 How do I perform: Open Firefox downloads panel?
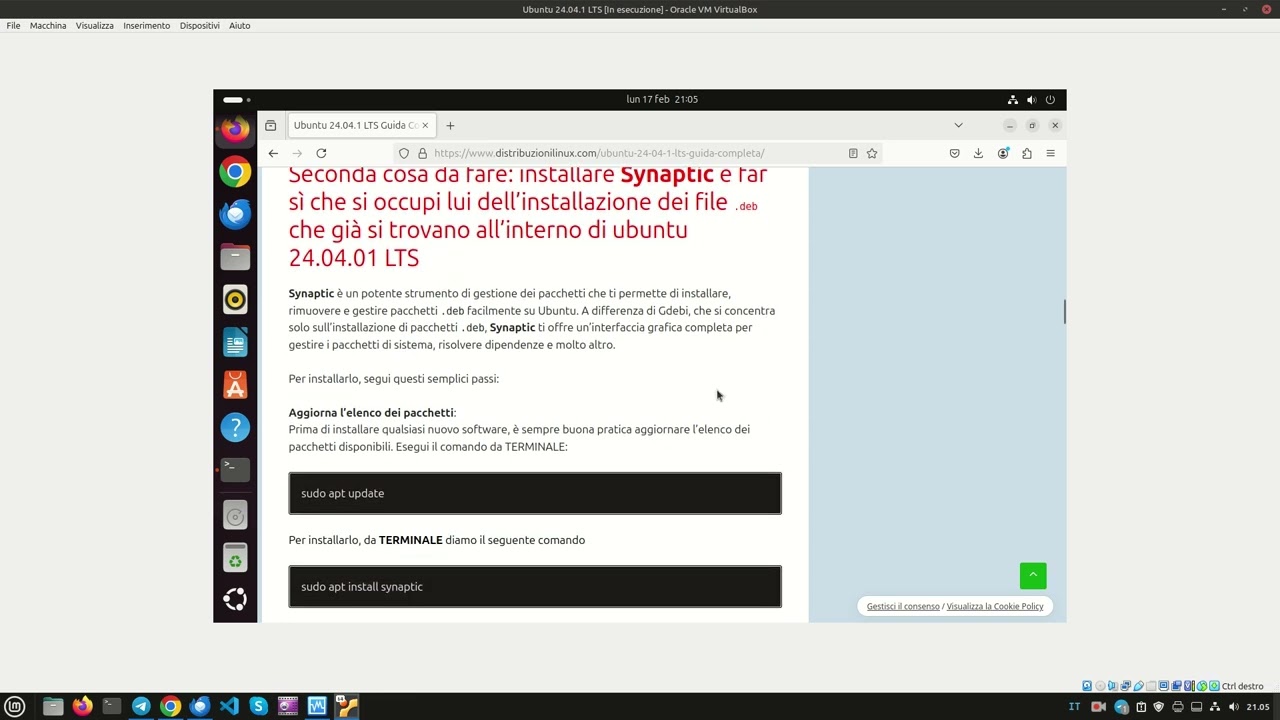(x=978, y=153)
